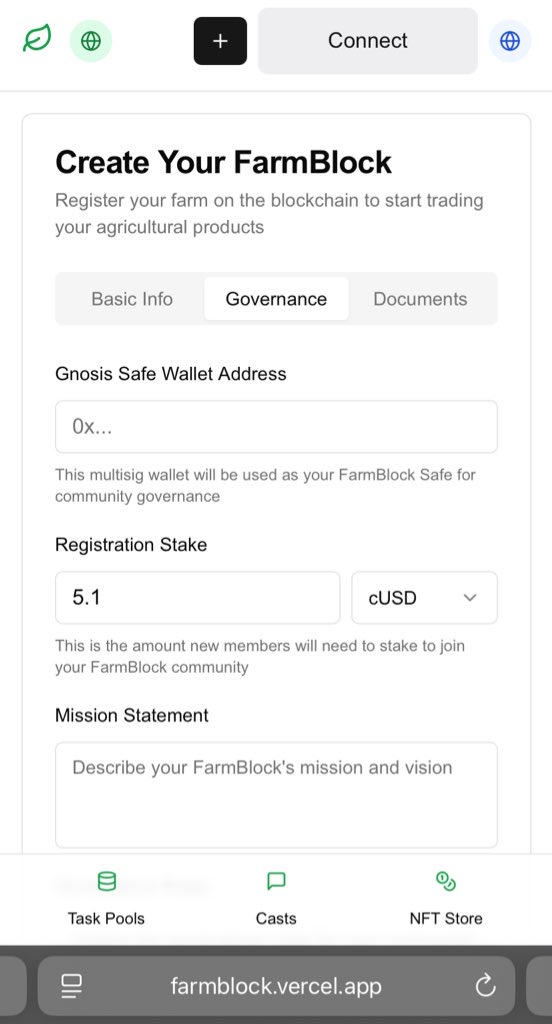Tap the green leaf logo icon

(37, 40)
